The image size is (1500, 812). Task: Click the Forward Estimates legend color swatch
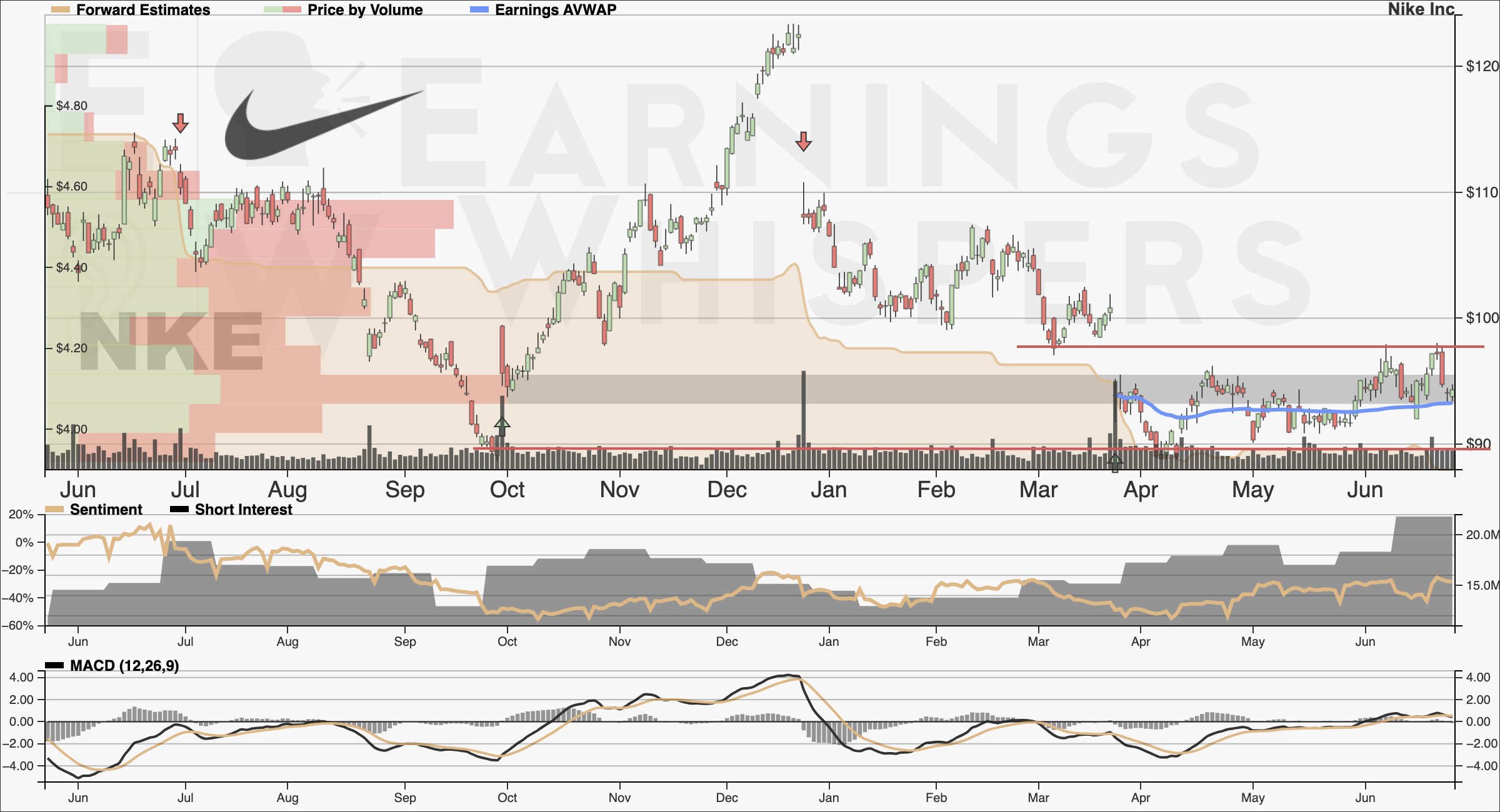[60, 10]
